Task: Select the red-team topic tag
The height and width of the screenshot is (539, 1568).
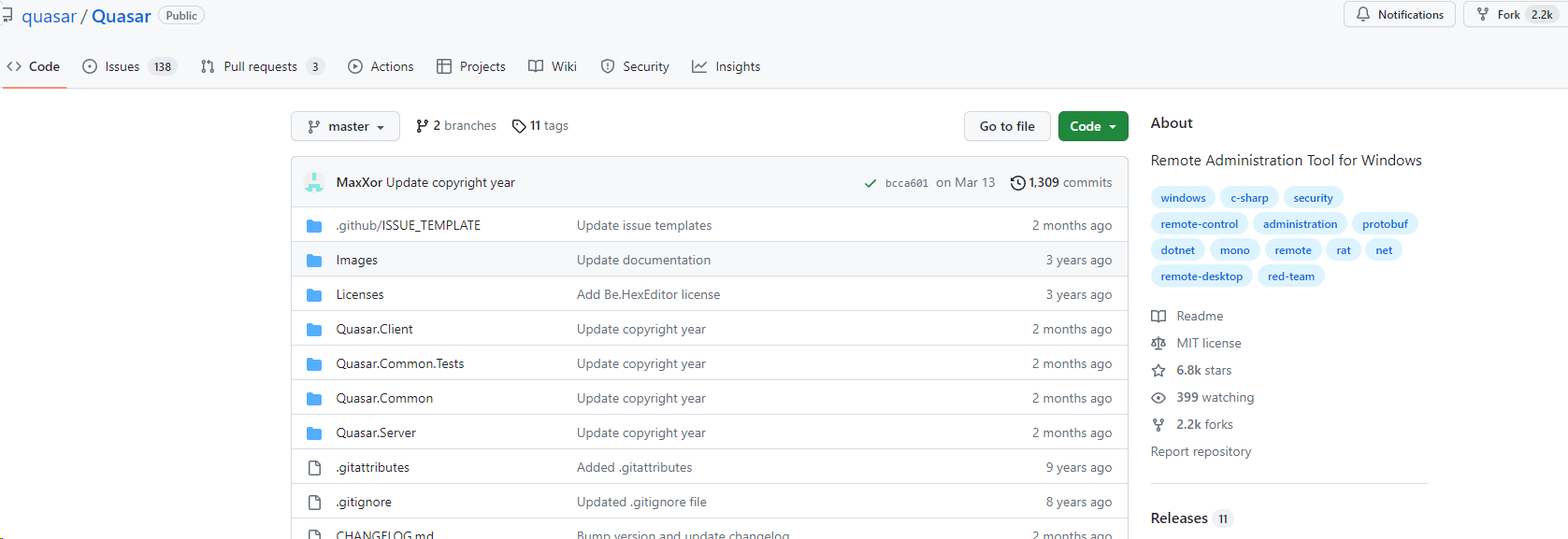Action: pos(1291,277)
